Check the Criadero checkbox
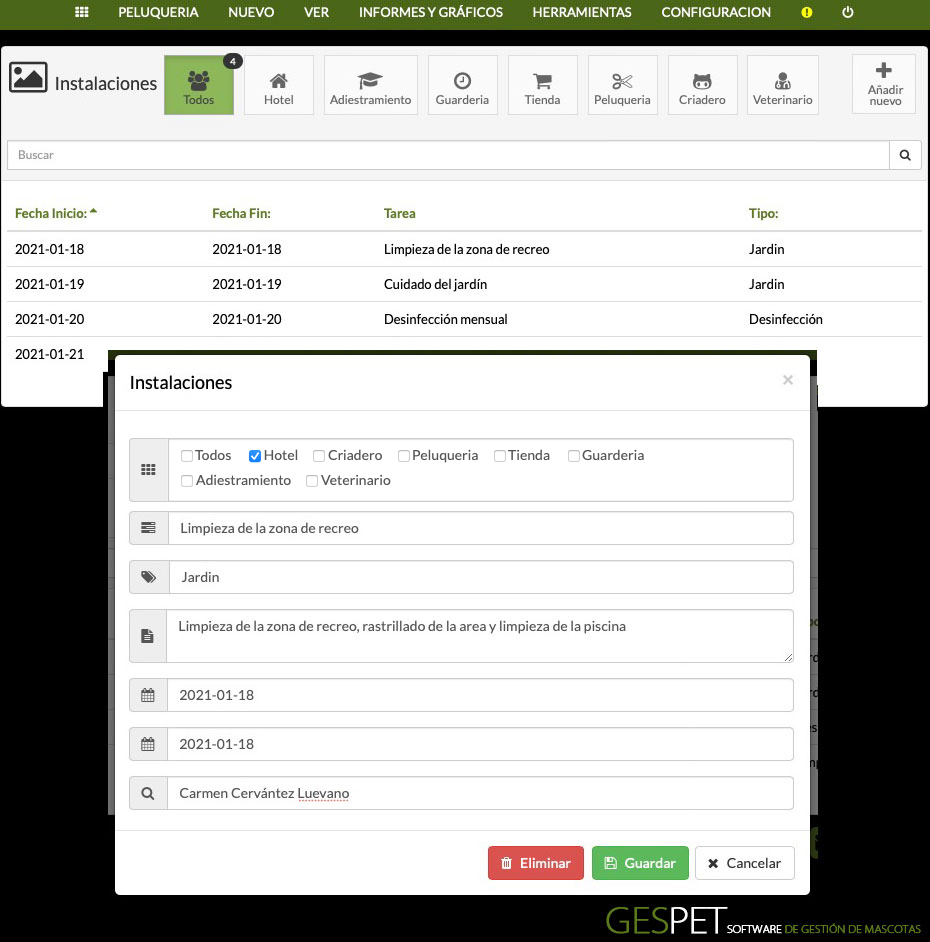The image size is (930, 942). (319, 456)
